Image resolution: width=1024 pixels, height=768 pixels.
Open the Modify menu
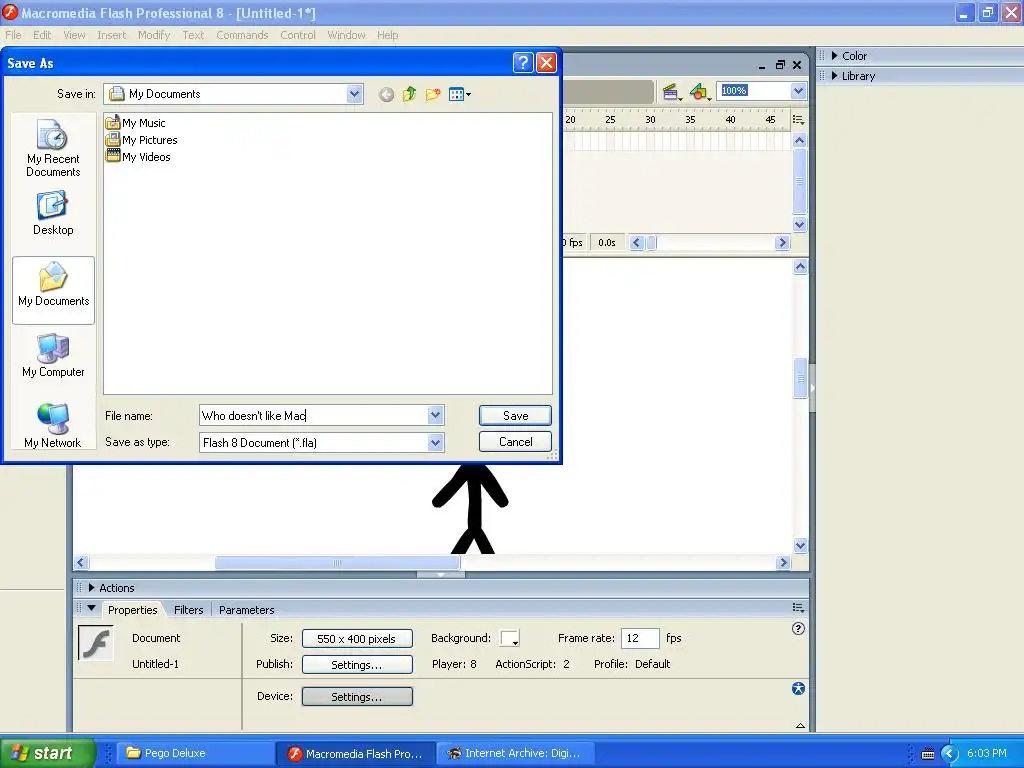click(x=154, y=35)
